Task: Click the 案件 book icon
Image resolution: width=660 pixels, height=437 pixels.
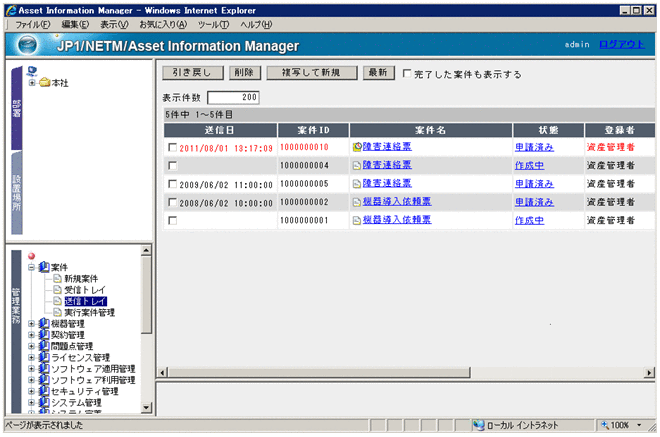Action: pyautogui.click(x=44, y=267)
